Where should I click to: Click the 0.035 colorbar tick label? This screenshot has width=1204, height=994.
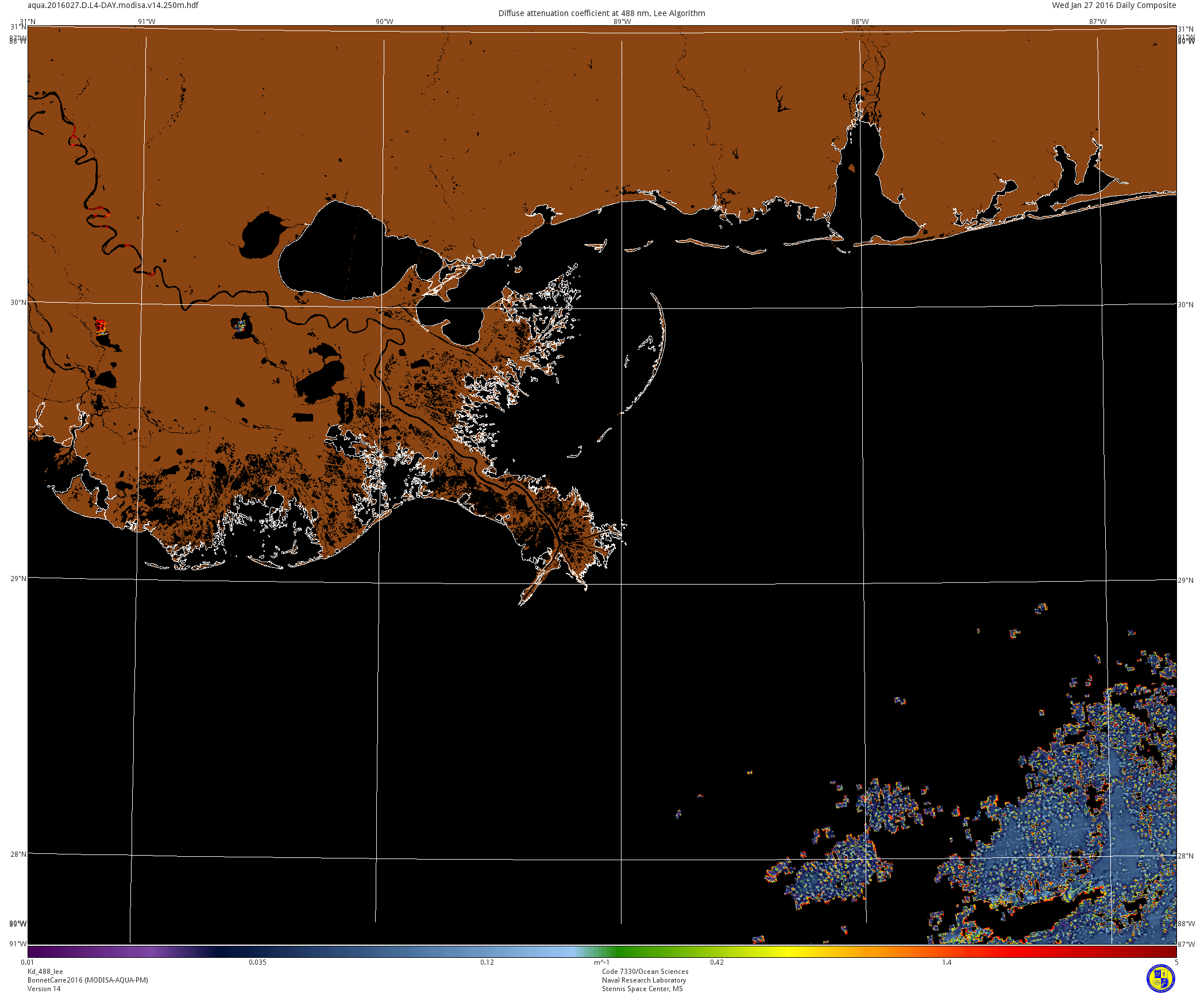(x=257, y=962)
